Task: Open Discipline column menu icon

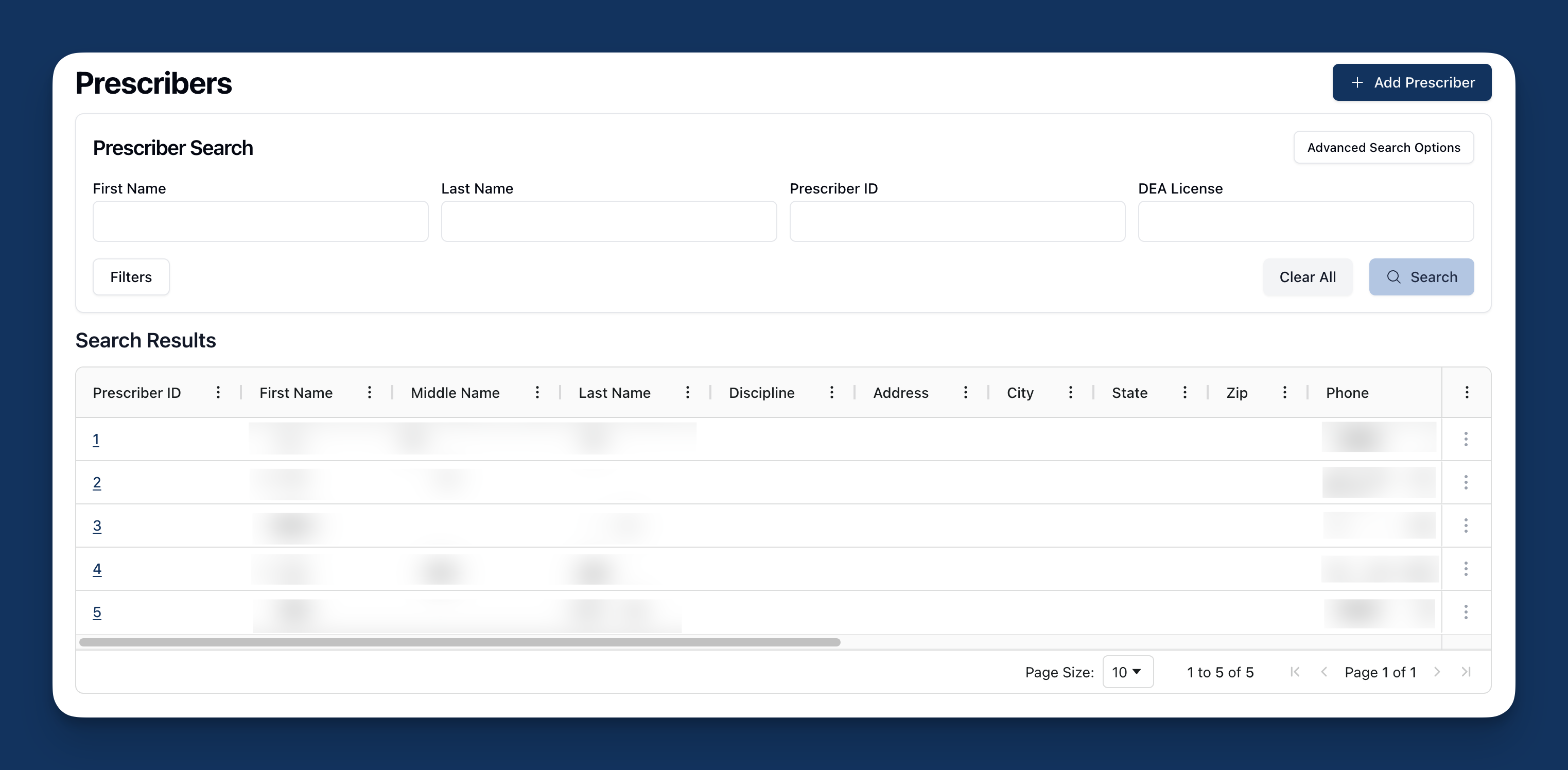Action: pos(831,393)
